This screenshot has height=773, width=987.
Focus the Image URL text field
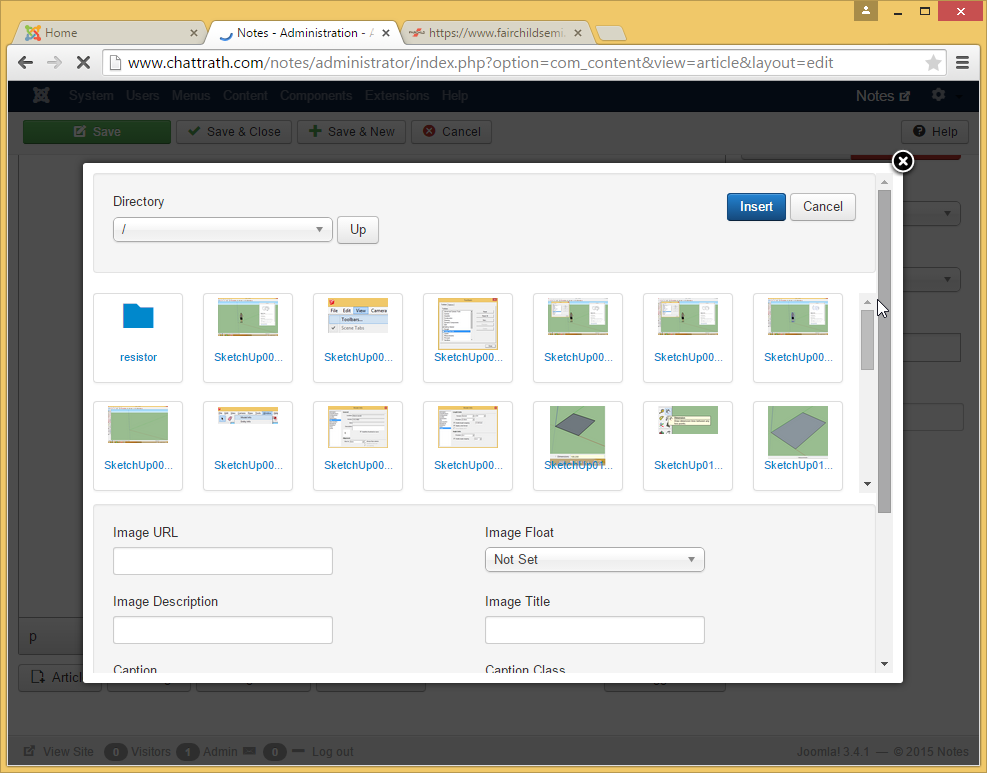coord(222,561)
